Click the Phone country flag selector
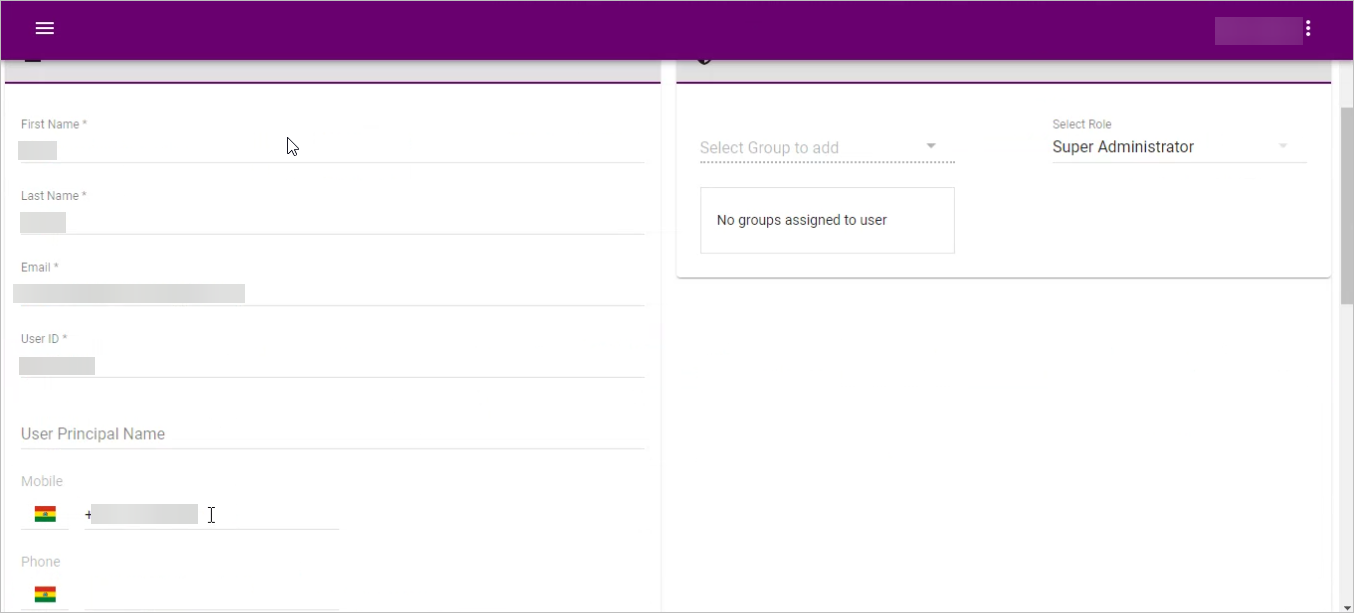Screen dimensions: 1354x613 tap(45, 594)
